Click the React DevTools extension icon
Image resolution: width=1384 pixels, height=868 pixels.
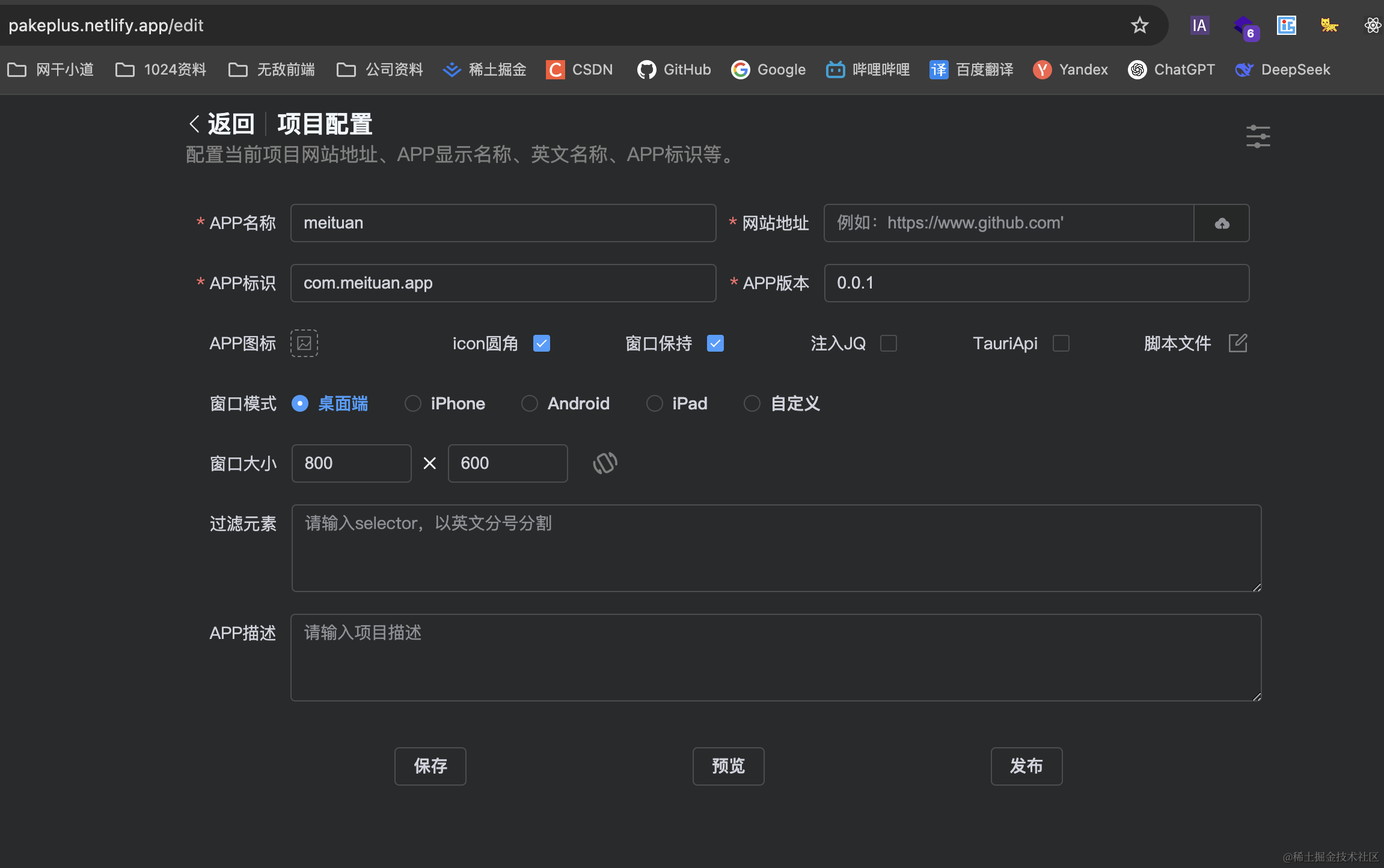[1372, 25]
